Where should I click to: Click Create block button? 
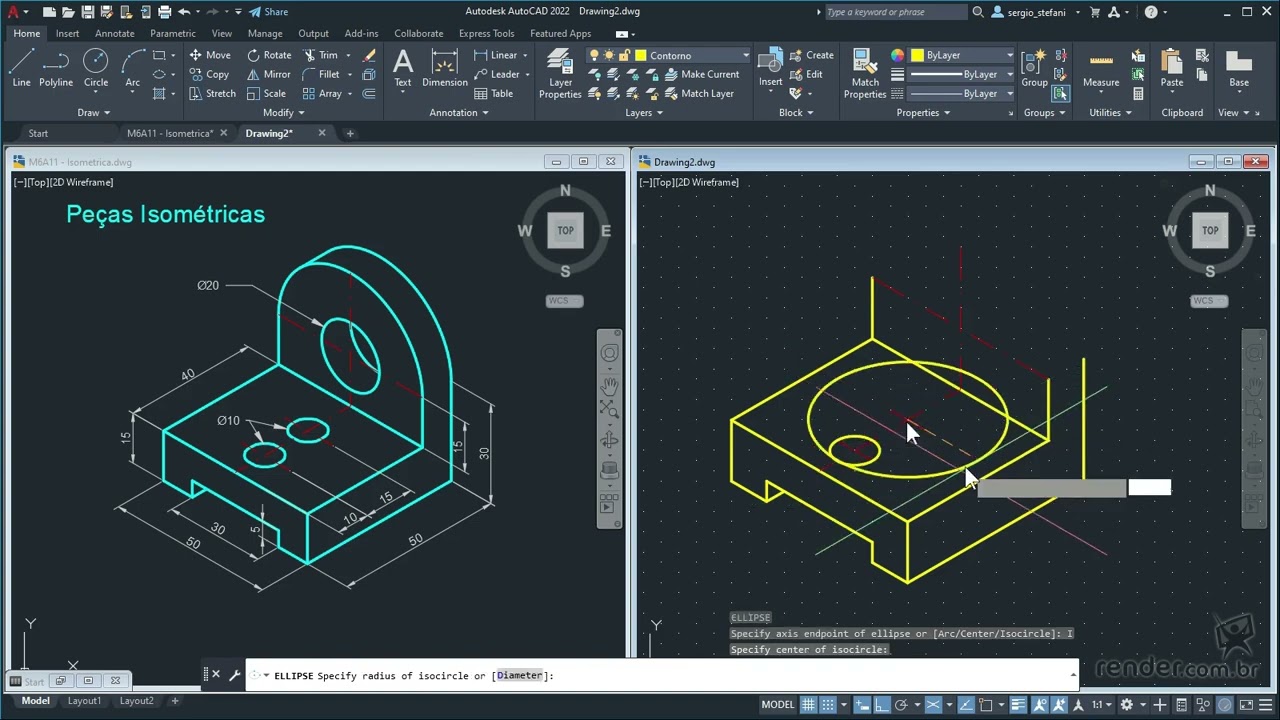coord(811,55)
